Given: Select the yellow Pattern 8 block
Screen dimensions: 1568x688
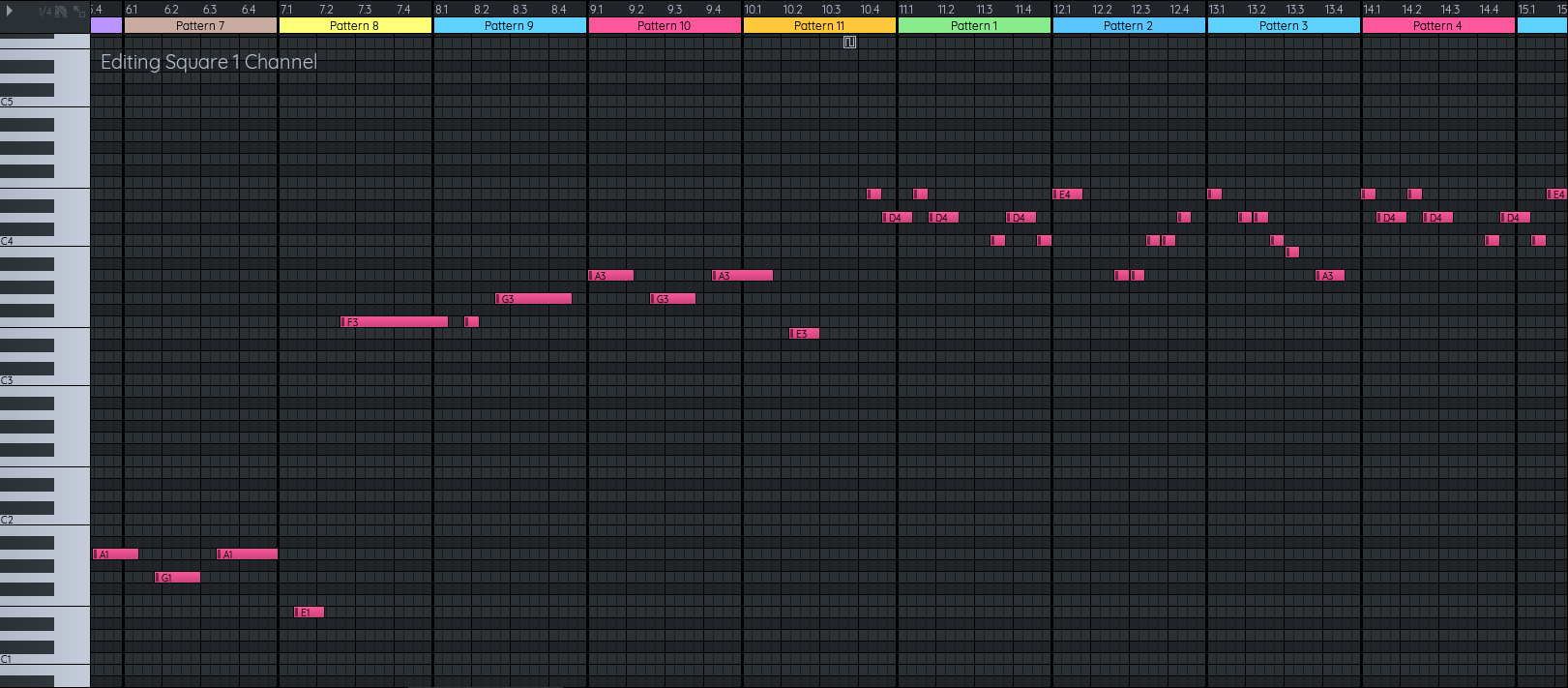Looking at the screenshot, I should point(355,26).
